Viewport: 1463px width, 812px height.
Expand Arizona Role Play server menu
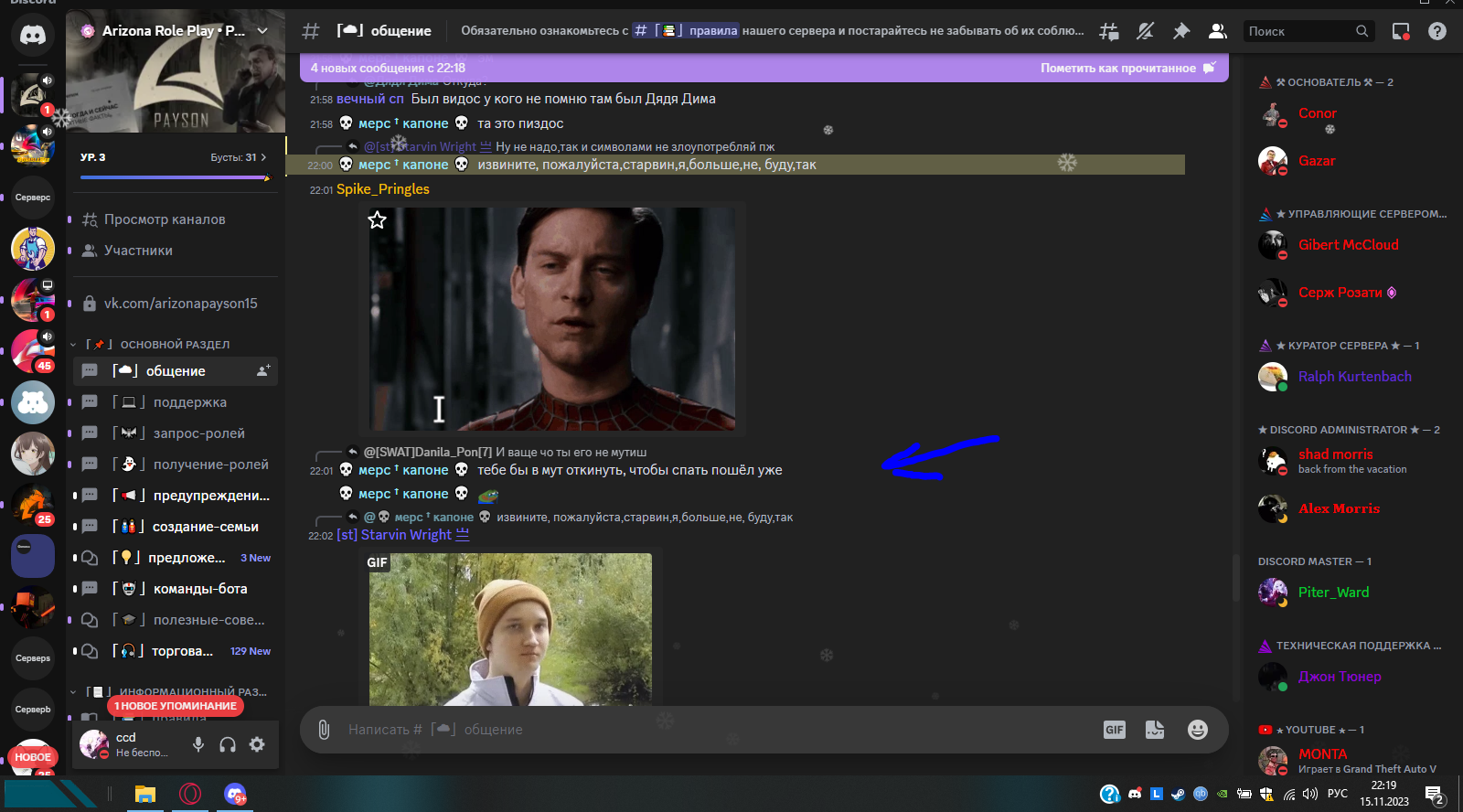coord(262,31)
